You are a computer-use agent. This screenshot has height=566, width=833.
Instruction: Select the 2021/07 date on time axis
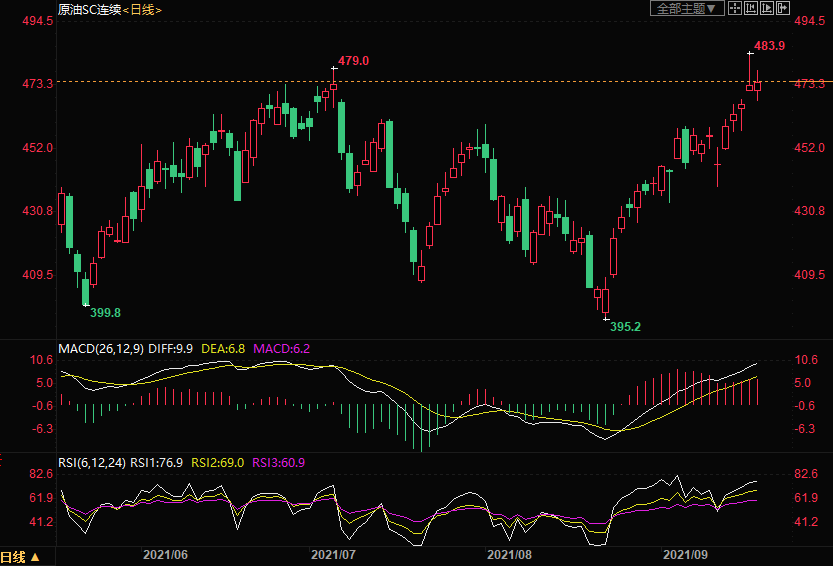click(x=334, y=553)
